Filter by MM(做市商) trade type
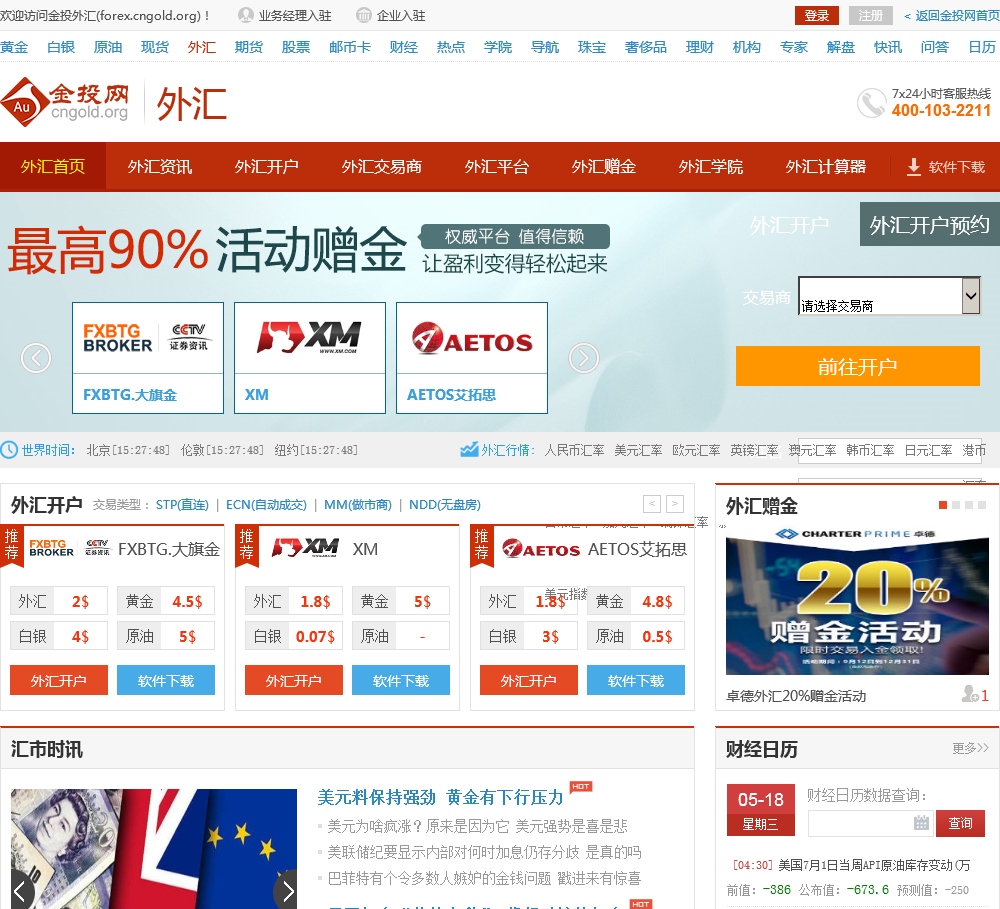 [358, 505]
